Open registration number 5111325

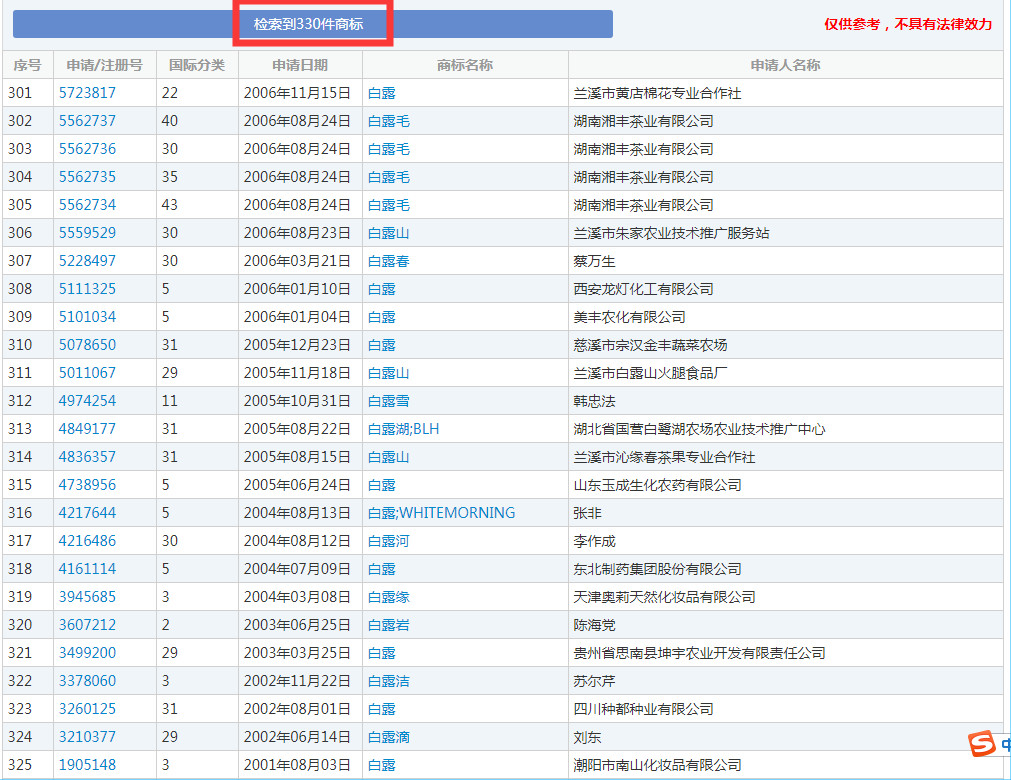coord(87,289)
